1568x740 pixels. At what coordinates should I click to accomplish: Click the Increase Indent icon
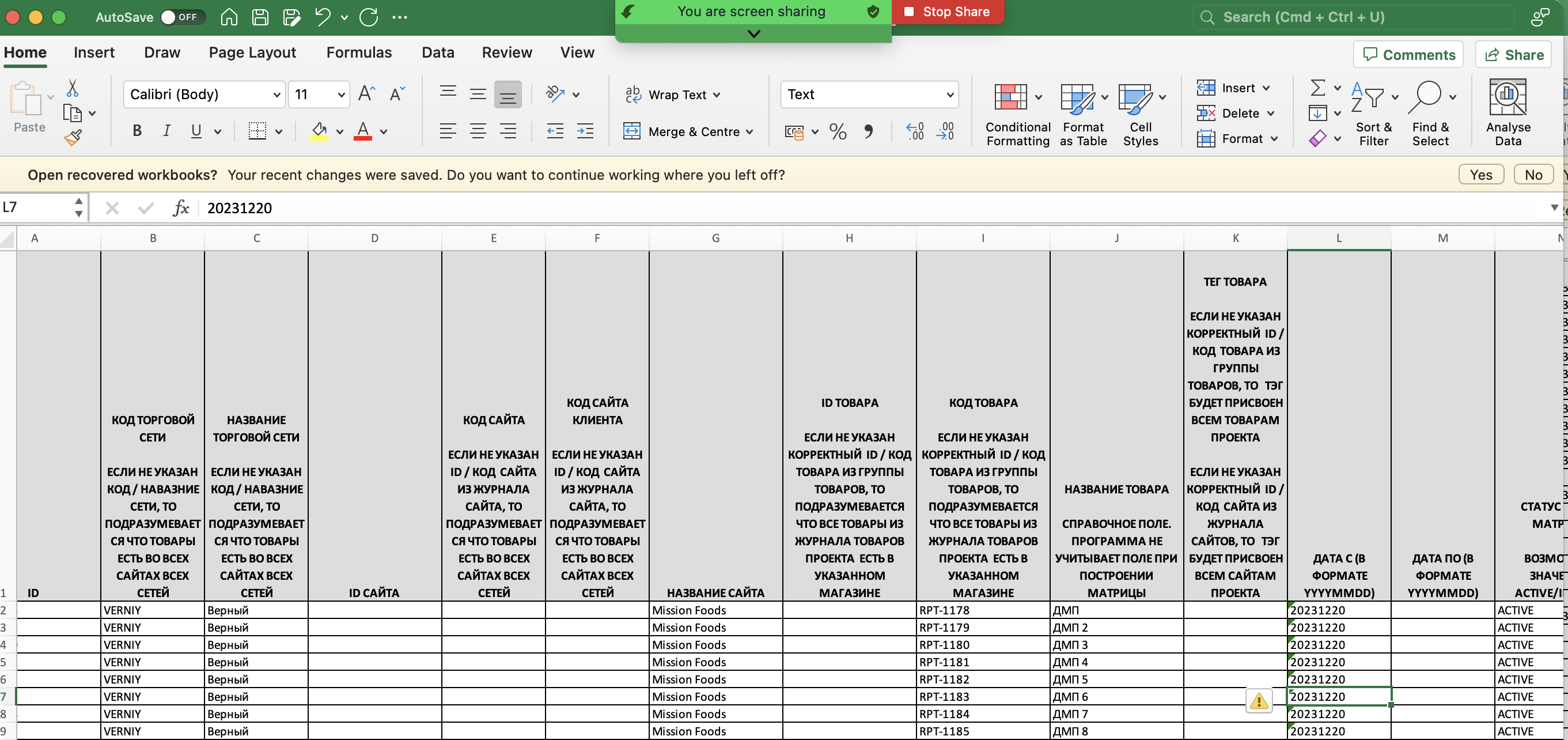[585, 130]
